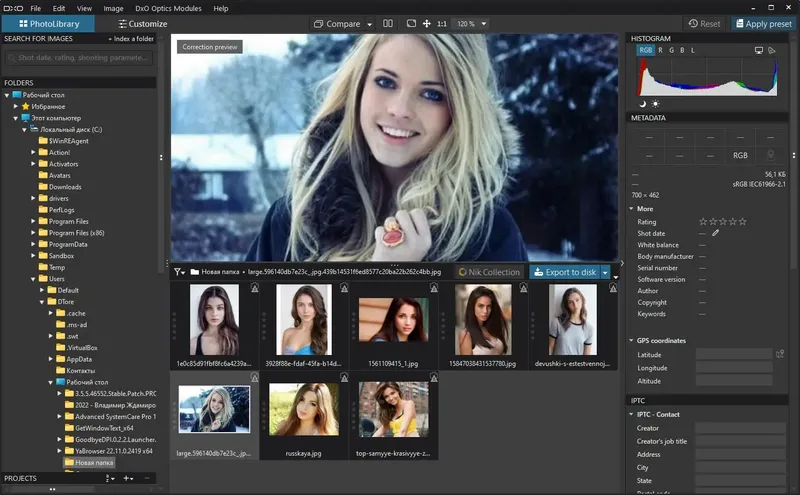This screenshot has width=800, height=495.
Task: Select the Sandbox folder icon
Action: coord(43,256)
